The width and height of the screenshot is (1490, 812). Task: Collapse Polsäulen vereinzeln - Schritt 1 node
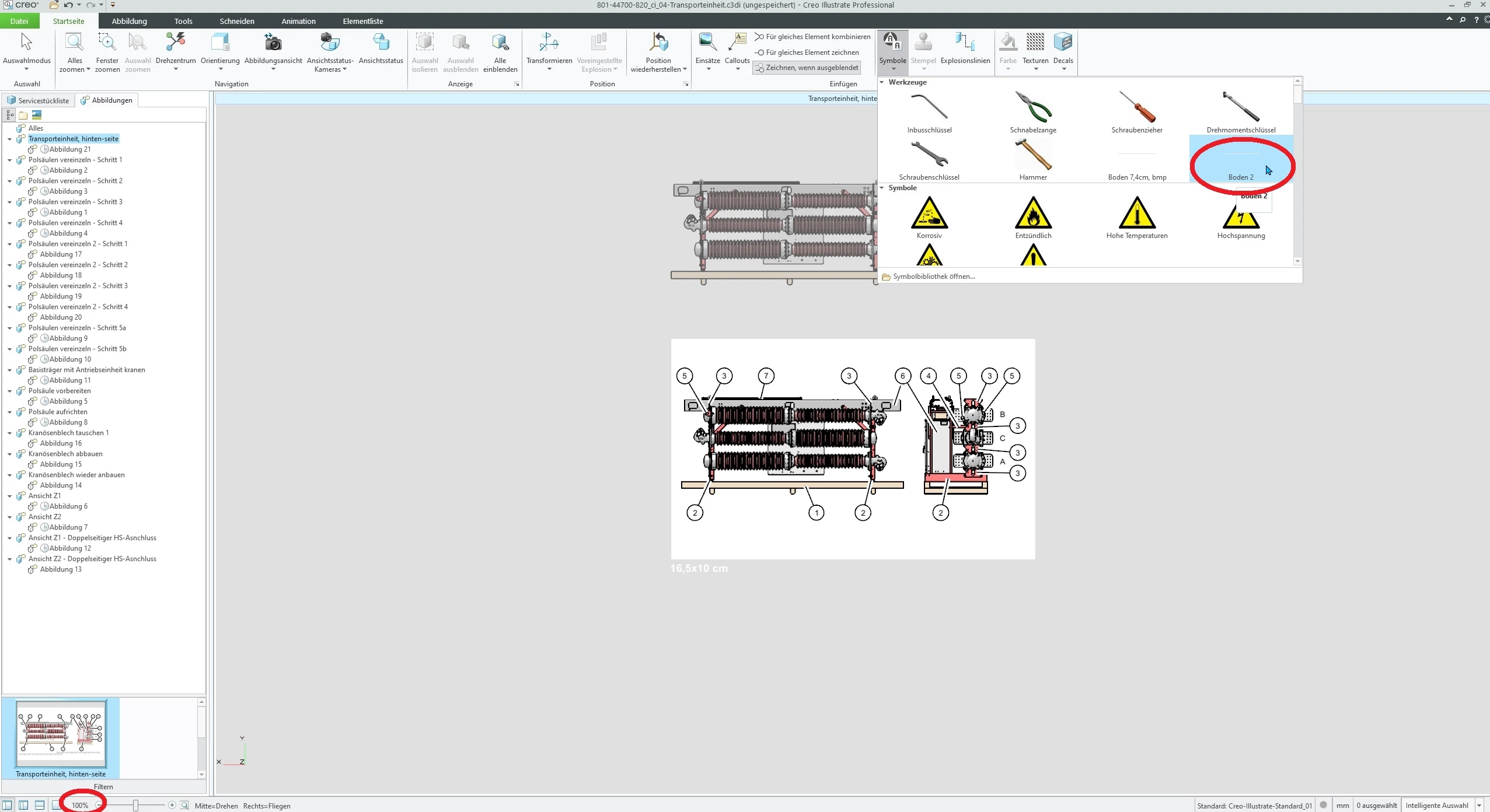click(x=9, y=160)
